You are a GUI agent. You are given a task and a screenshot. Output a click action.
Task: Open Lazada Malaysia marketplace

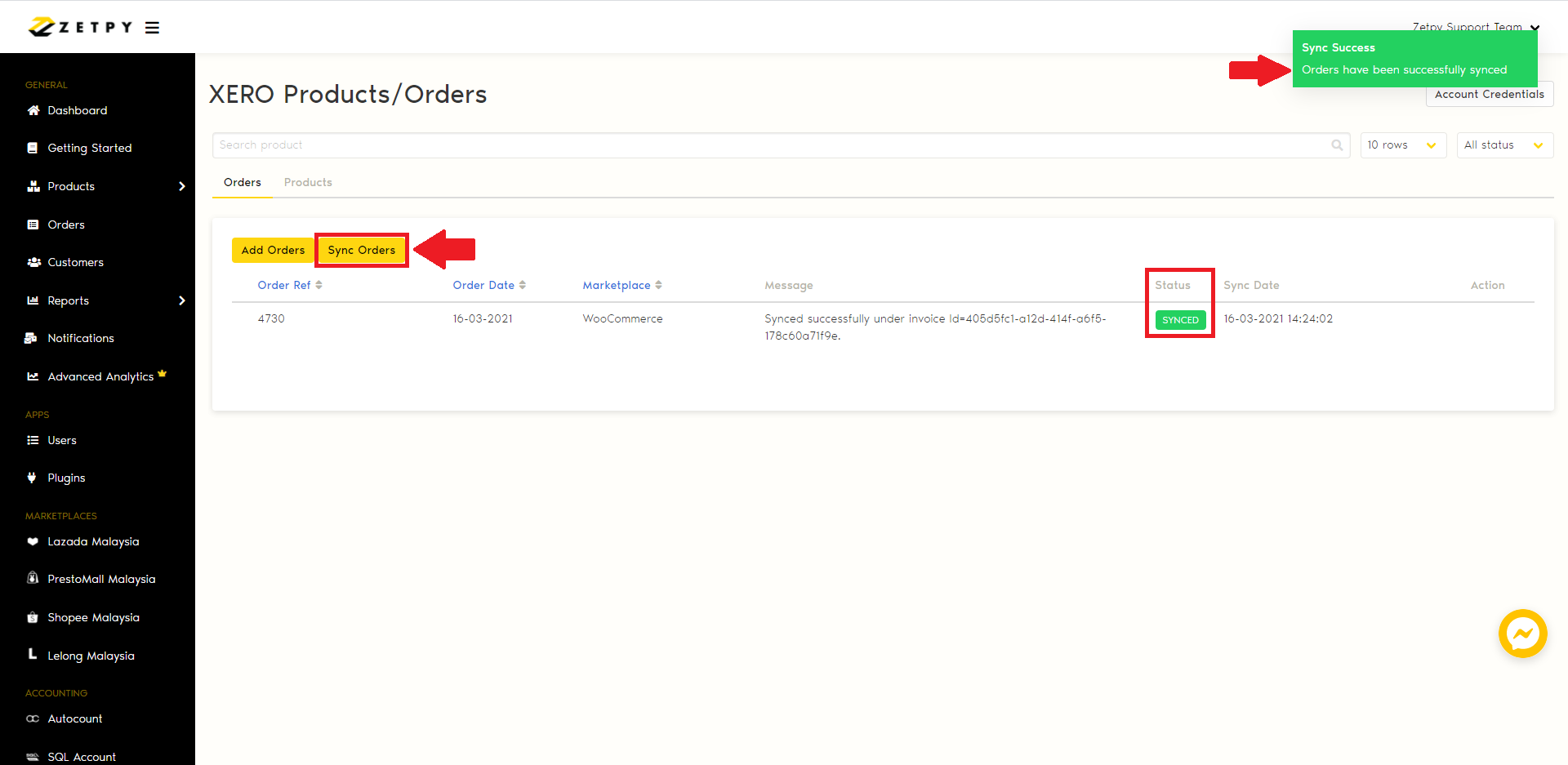pos(93,541)
